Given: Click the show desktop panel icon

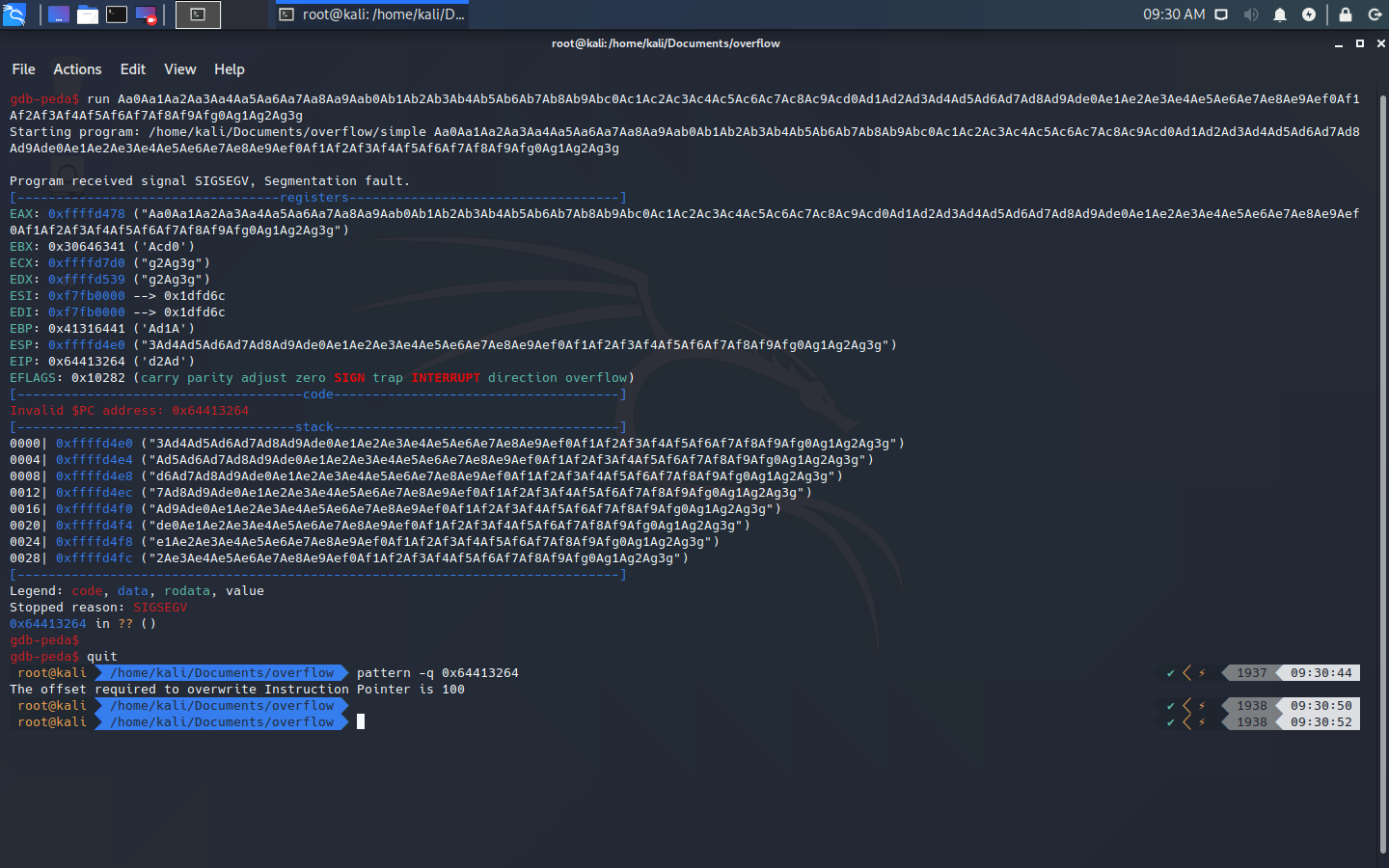Looking at the screenshot, I should [x=59, y=14].
